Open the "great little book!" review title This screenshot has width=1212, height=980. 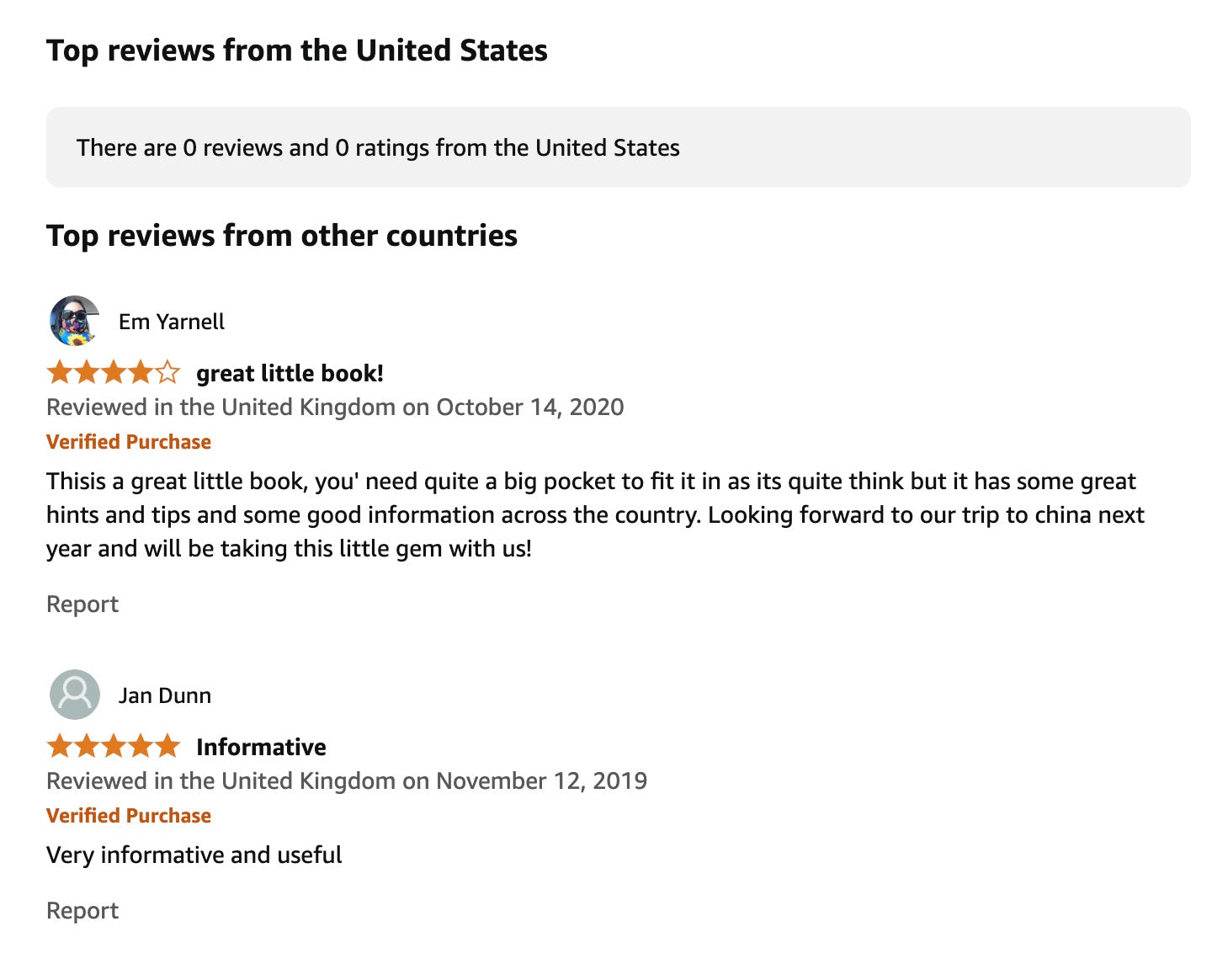tap(290, 373)
